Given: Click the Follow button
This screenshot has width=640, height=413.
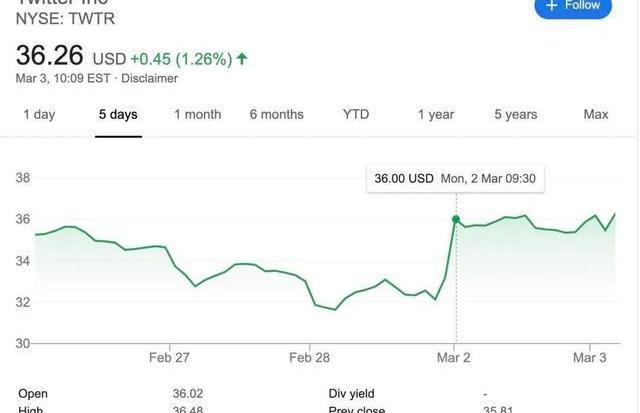Looking at the screenshot, I should click(572, 7).
